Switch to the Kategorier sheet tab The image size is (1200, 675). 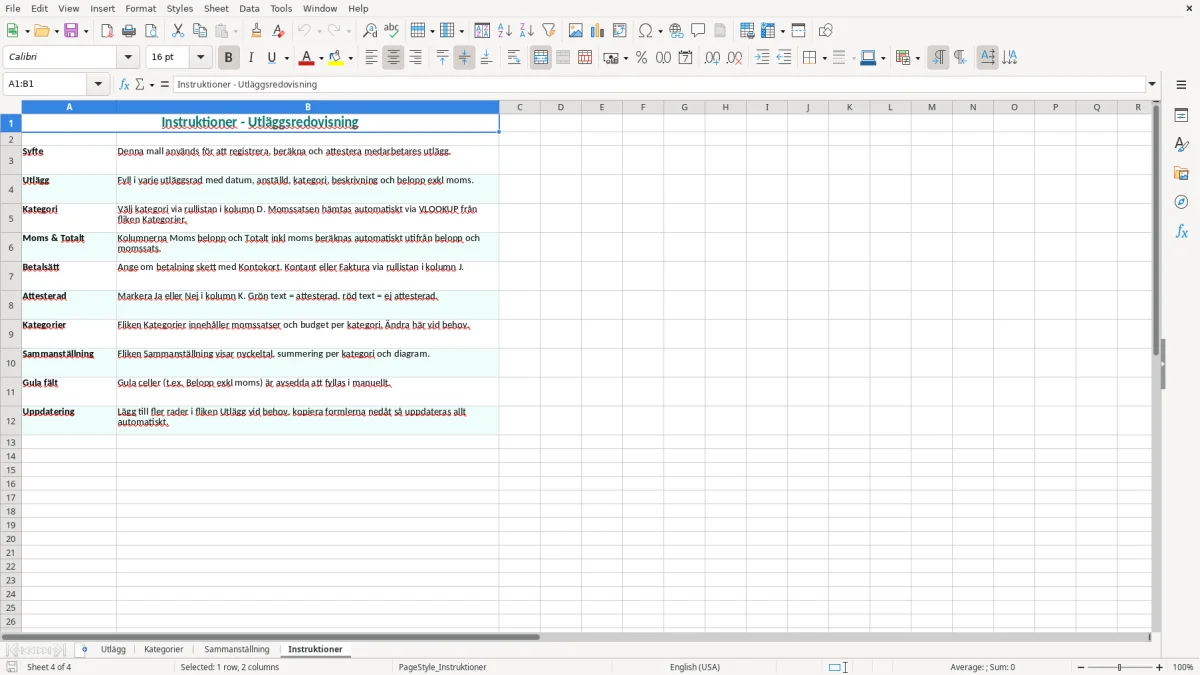point(164,650)
